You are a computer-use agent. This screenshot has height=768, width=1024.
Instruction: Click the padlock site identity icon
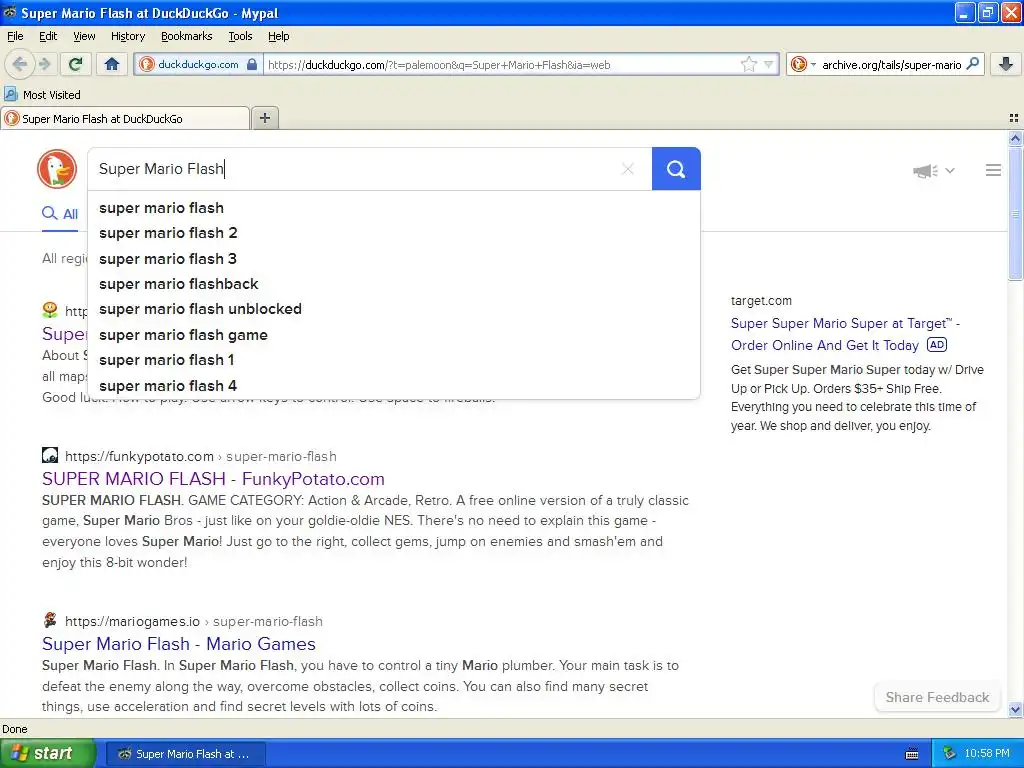pyautogui.click(x=252, y=65)
